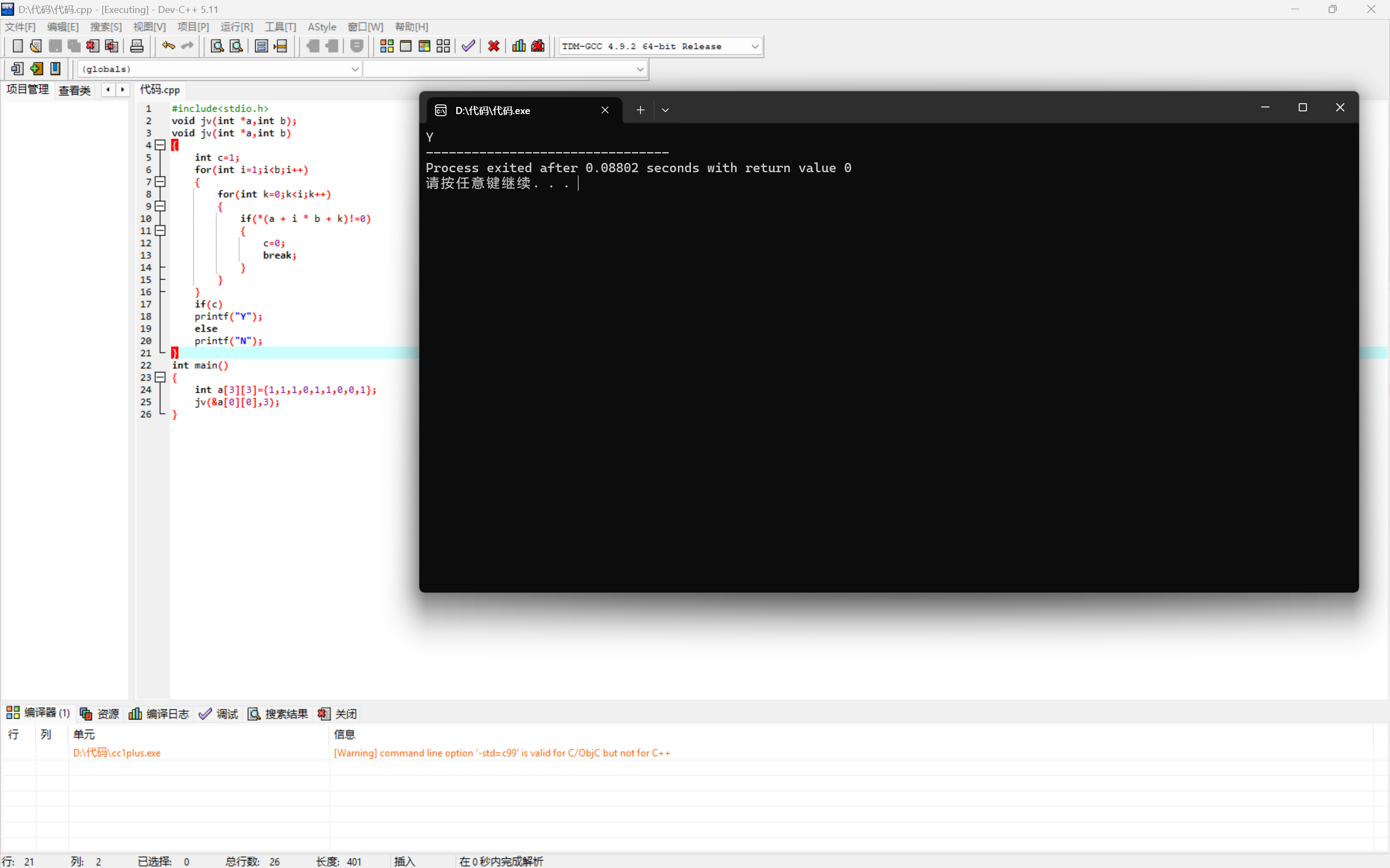This screenshot has height=868, width=1390.
Task: Click the Undo arrow icon
Action: (168, 46)
